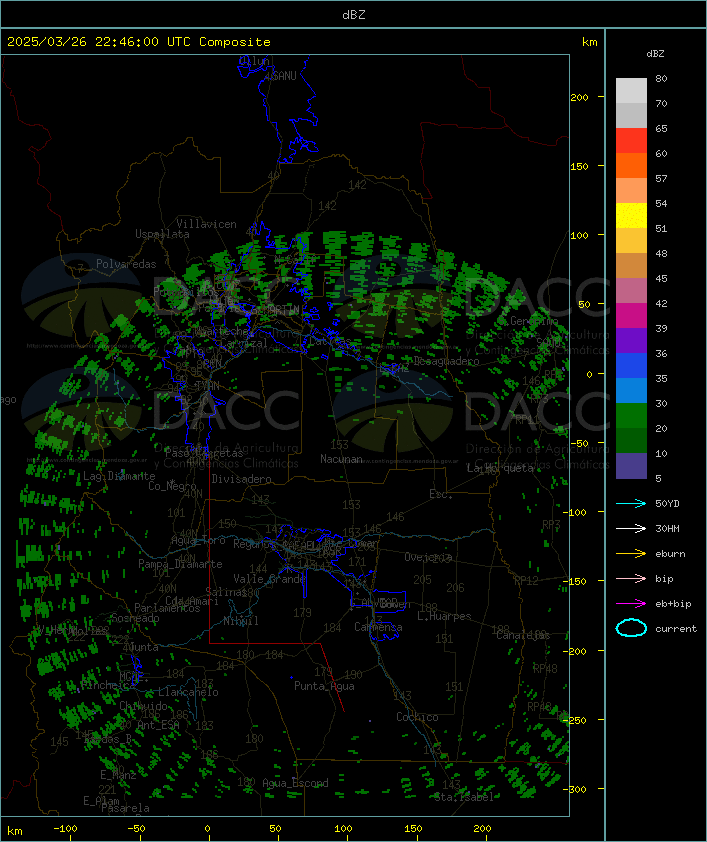Click the 'Nacunan' map label

click(341, 459)
